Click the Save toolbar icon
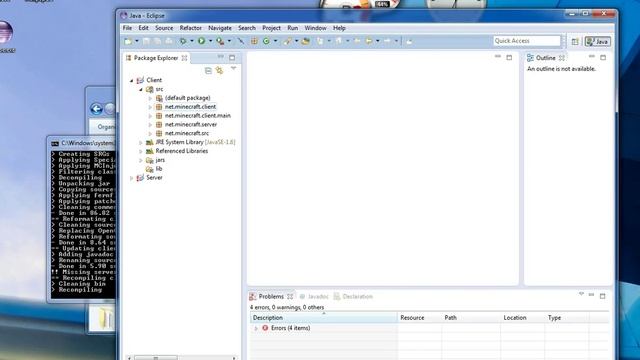The width and height of the screenshot is (640, 360). click(x=146, y=41)
